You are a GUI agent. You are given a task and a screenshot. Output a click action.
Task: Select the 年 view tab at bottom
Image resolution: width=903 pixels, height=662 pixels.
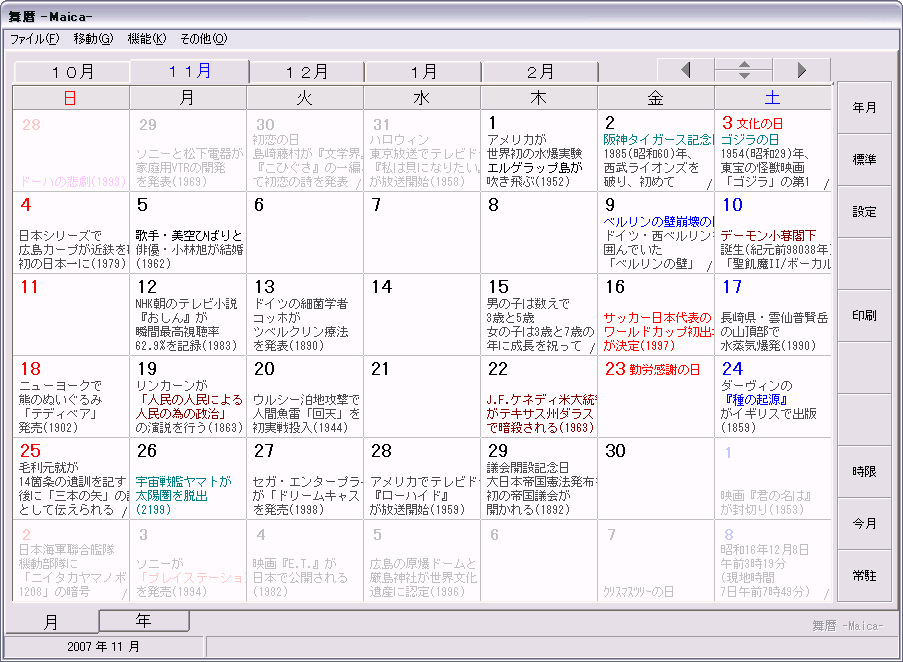tap(144, 621)
